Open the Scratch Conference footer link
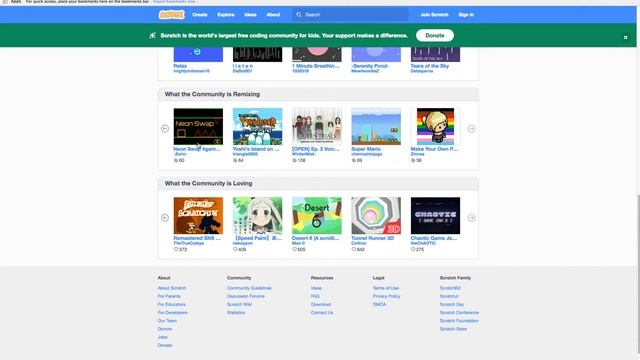This screenshot has width=640, height=360. click(x=459, y=313)
